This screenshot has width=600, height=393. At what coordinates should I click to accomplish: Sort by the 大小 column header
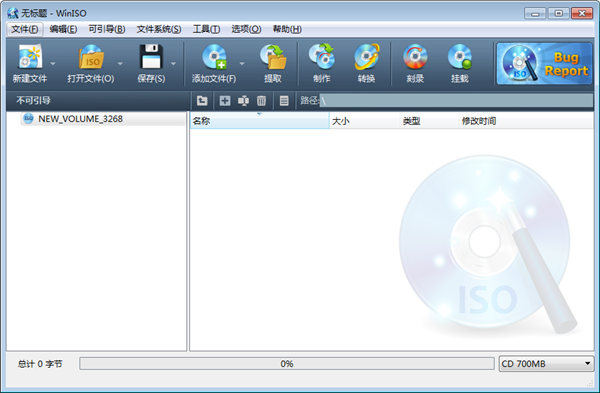pyautogui.click(x=365, y=121)
